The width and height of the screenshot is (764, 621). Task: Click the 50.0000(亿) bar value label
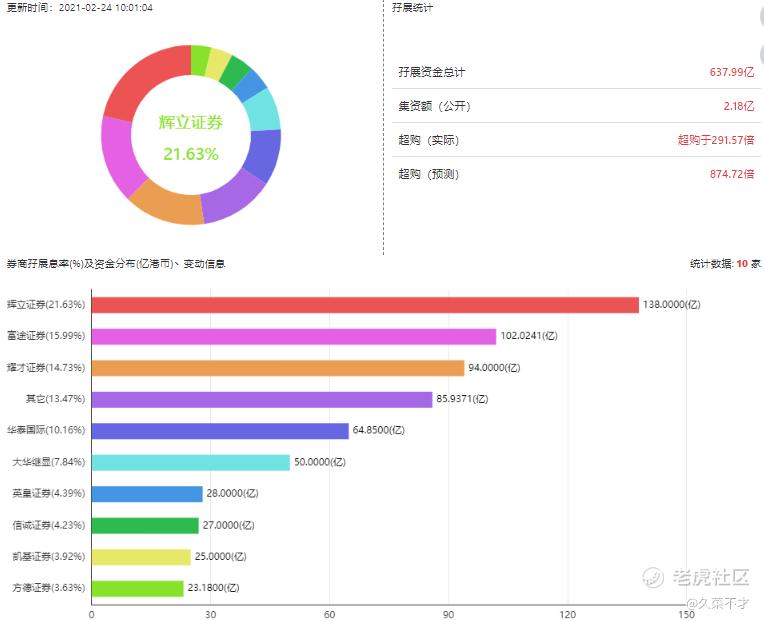320,462
